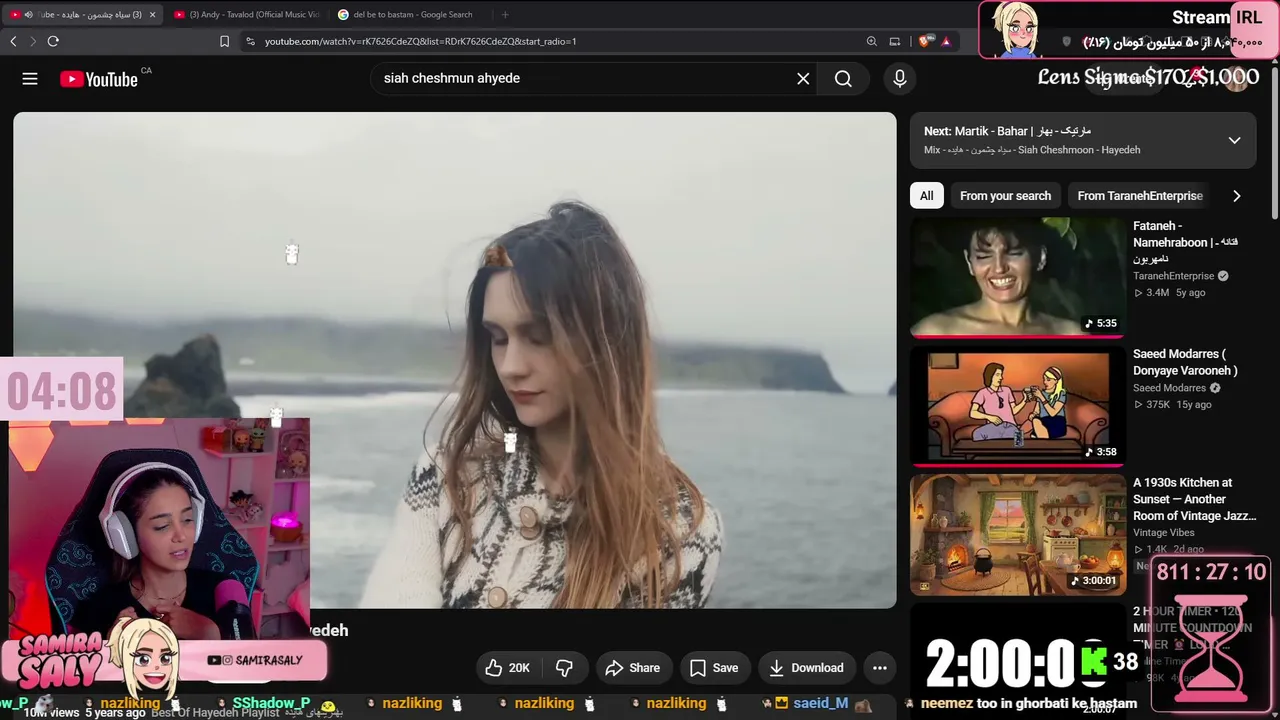Viewport: 1280px width, 720px height.
Task: Open Saeed Modarres ( Donyaye Varooneh ) title
Action: point(1186,362)
